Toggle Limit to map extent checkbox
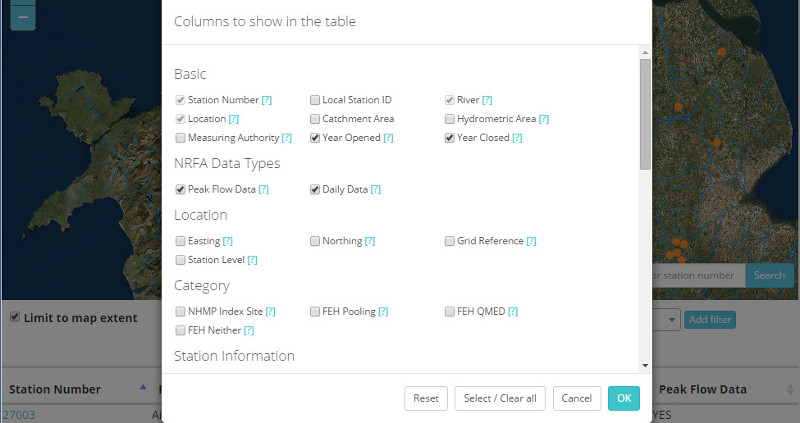Screen dimensions: 800x423 click(x=15, y=317)
